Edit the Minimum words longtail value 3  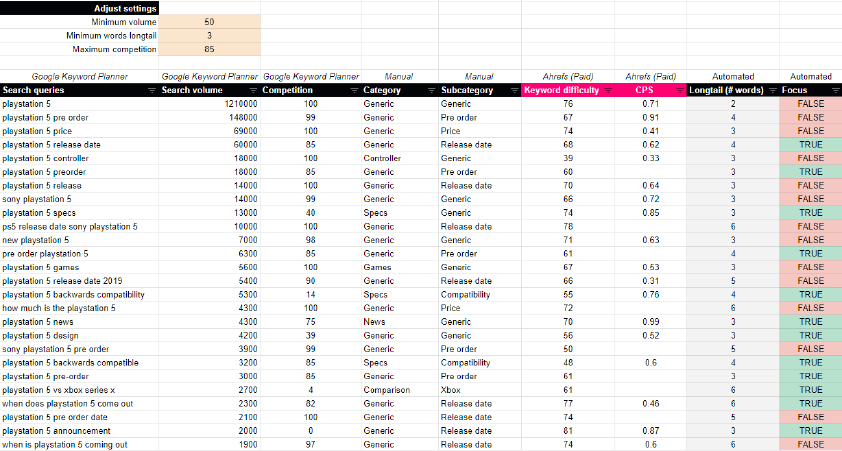tap(209, 35)
